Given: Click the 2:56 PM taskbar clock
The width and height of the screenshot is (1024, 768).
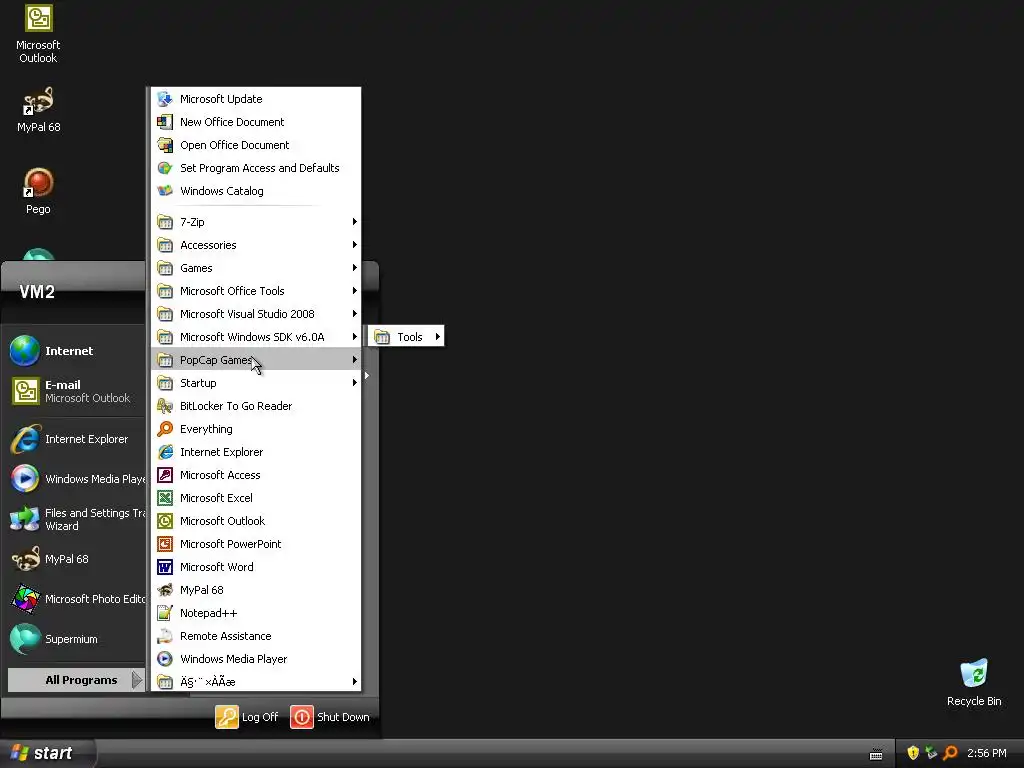Looking at the screenshot, I should [987, 753].
